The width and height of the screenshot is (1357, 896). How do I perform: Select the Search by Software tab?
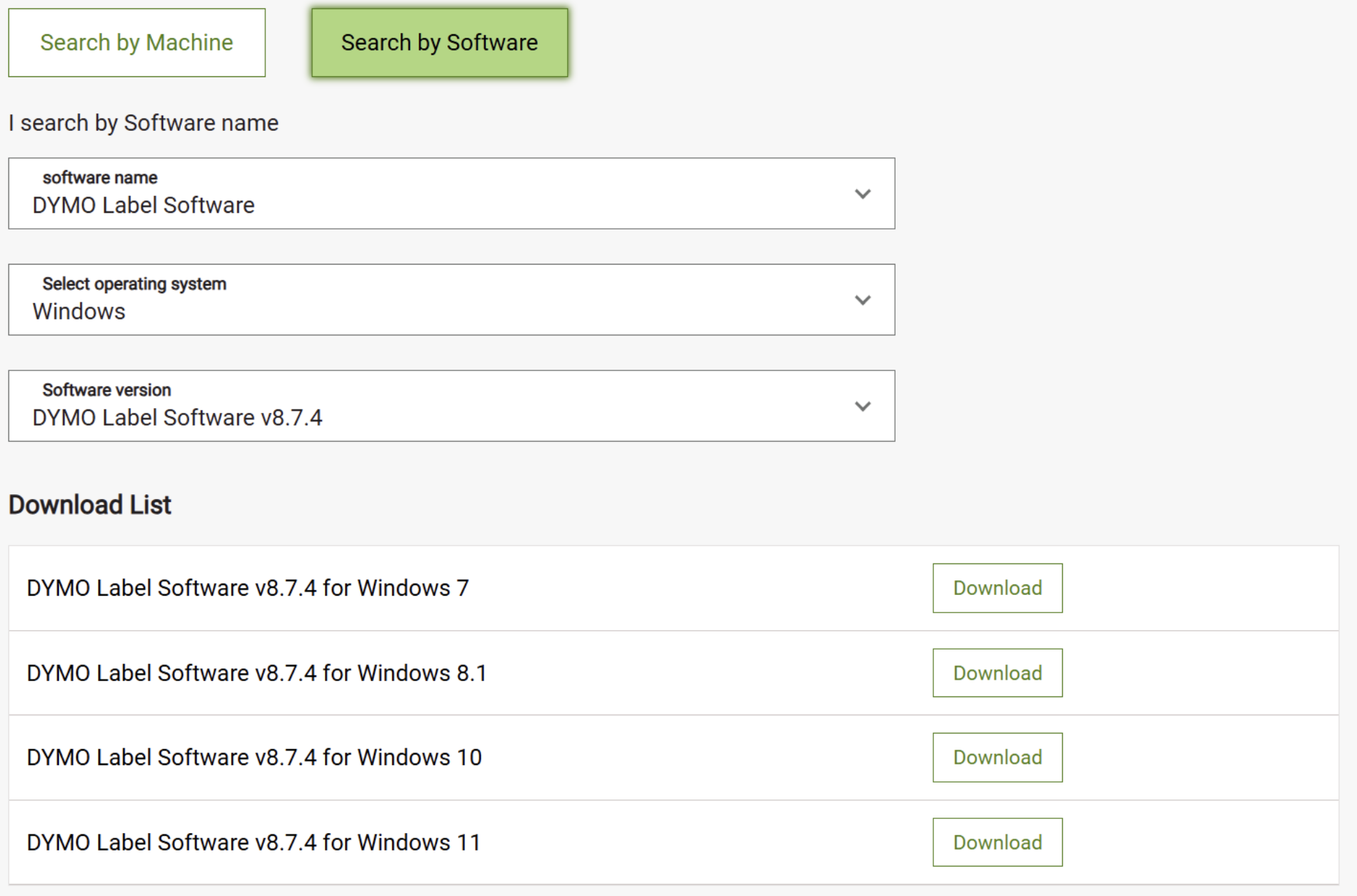click(x=439, y=43)
